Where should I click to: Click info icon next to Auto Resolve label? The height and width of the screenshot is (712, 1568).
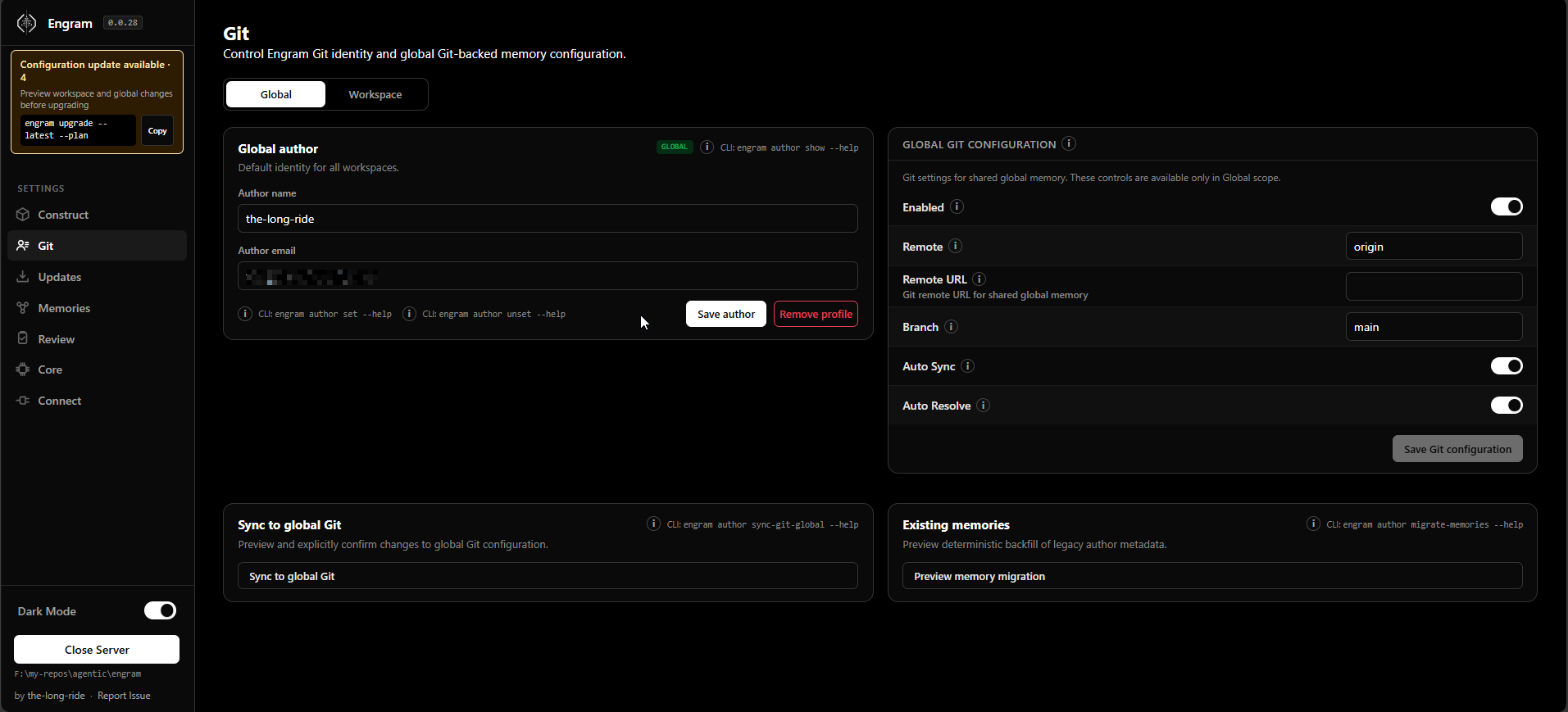click(983, 405)
